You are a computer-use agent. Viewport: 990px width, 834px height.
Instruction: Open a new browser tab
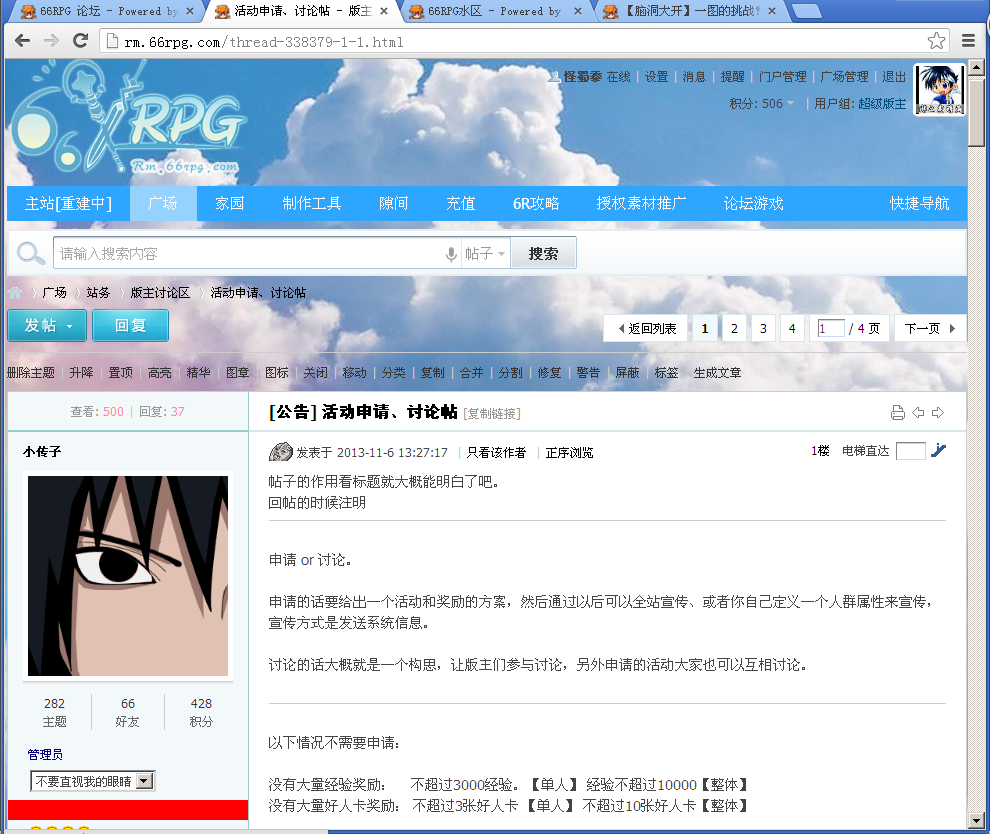click(x=806, y=11)
